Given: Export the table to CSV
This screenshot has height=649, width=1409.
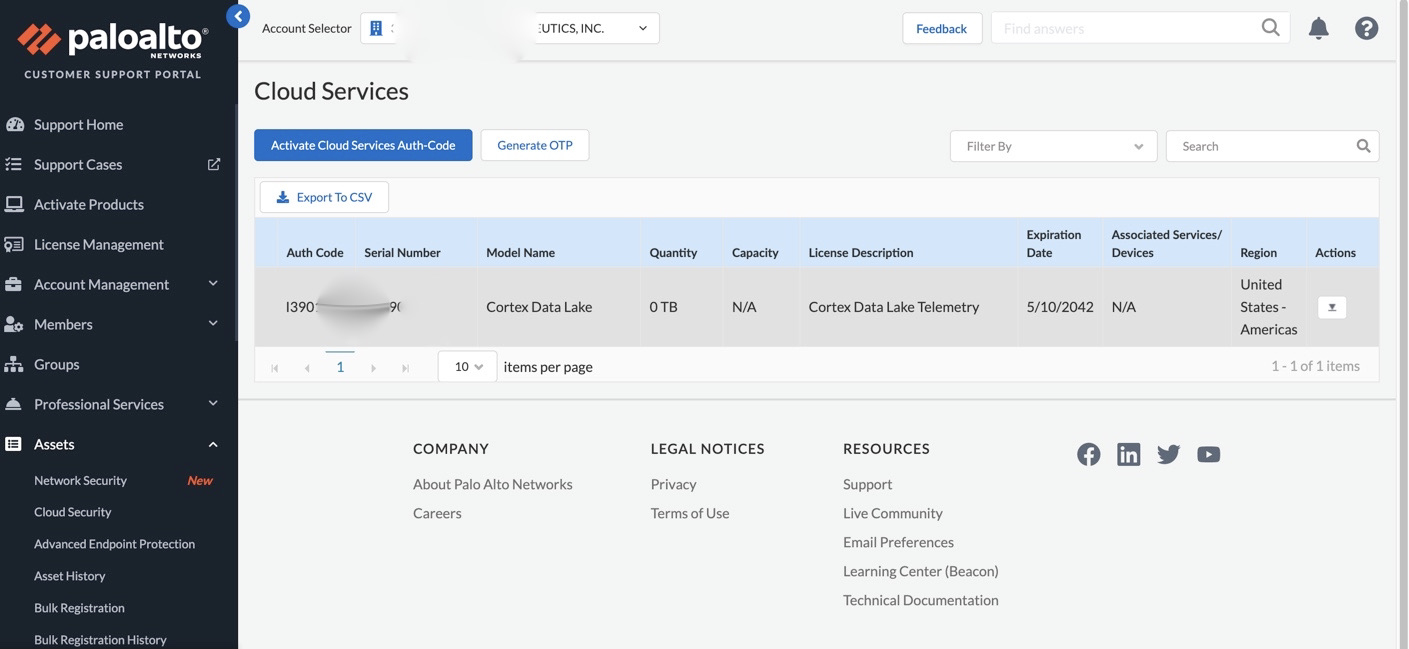Looking at the screenshot, I should coord(324,197).
